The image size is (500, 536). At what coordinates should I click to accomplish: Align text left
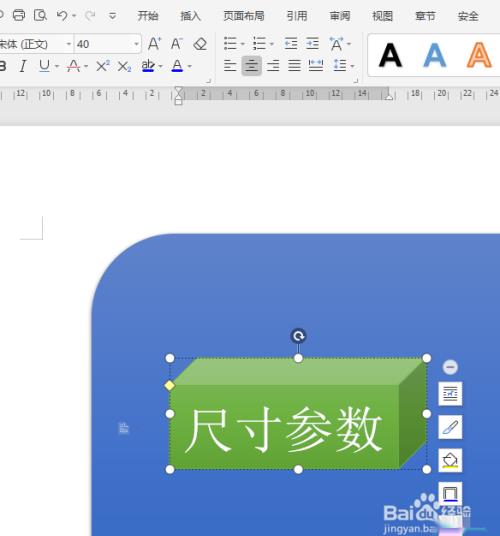(230, 66)
